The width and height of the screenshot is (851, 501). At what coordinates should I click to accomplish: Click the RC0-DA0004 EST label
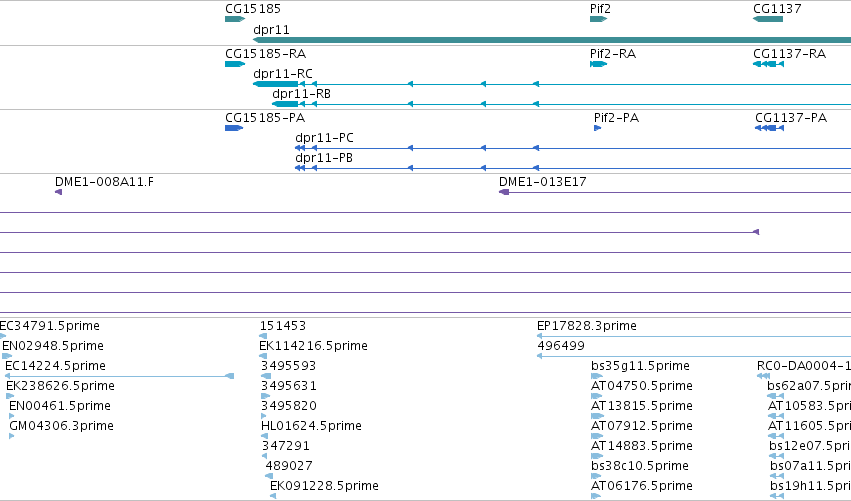[804, 366]
